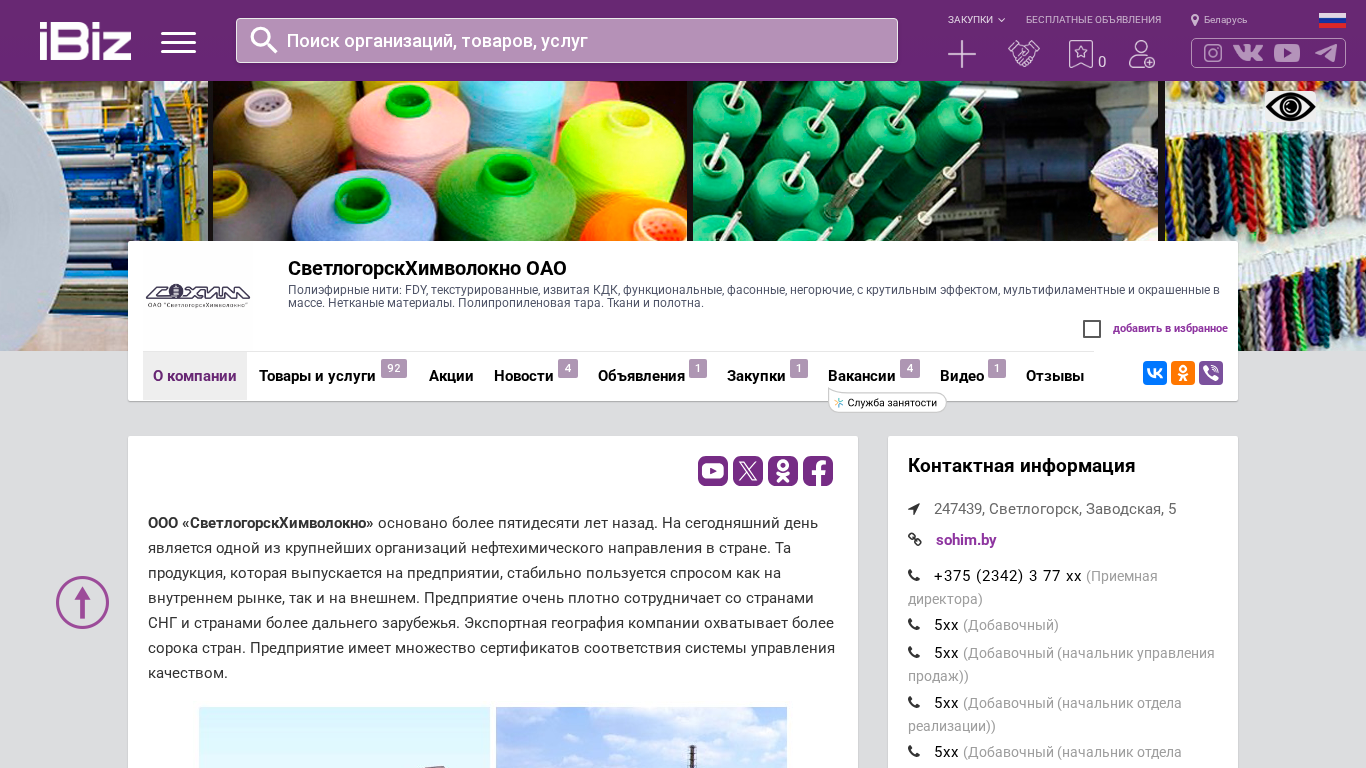Screen dimensions: 1366x768
Task: Click the SOHIM company logo
Action: [x=198, y=296]
